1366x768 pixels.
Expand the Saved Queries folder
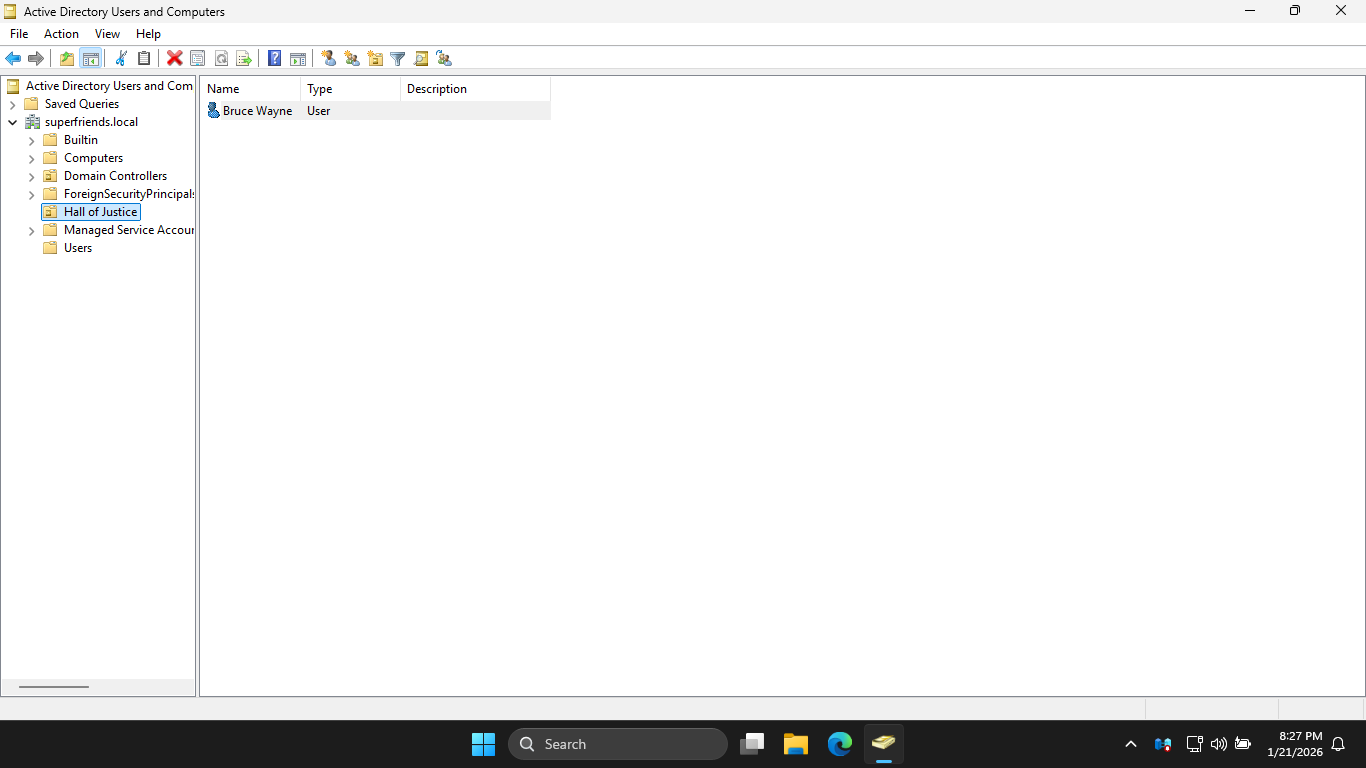pos(13,105)
